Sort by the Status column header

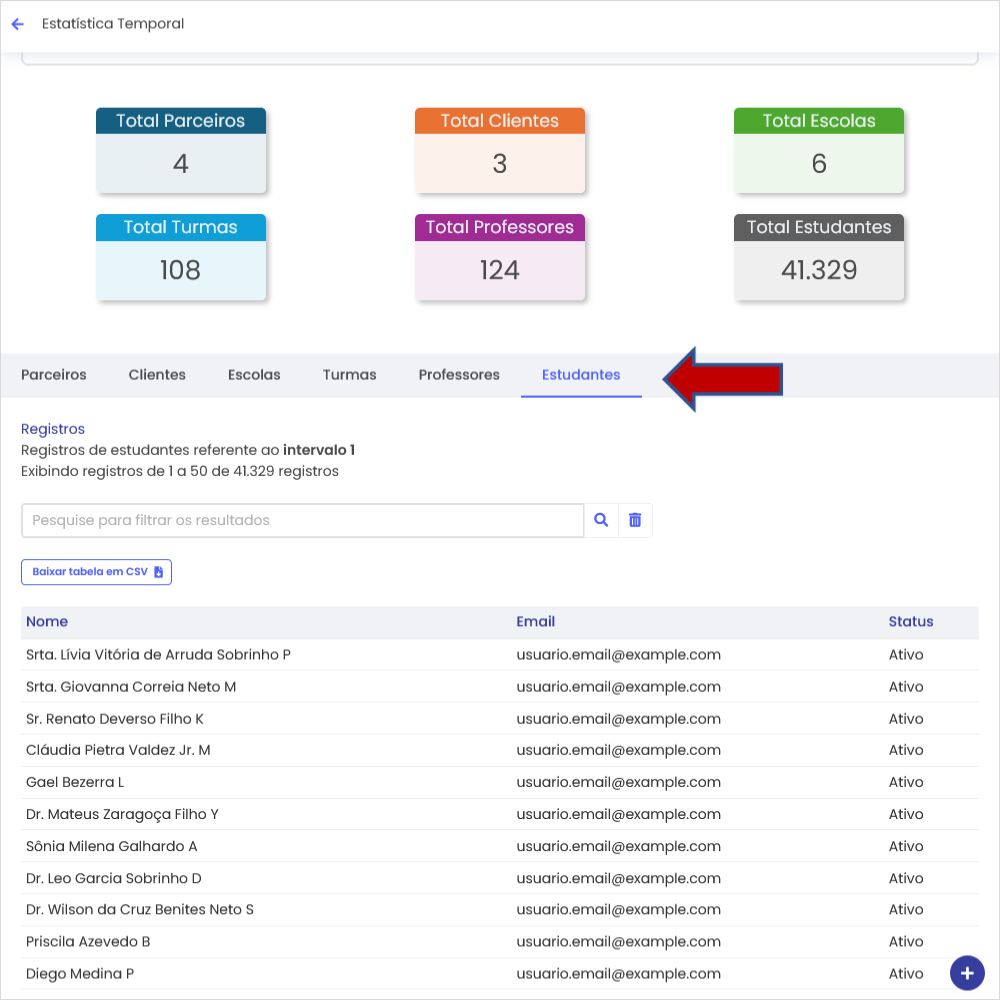[911, 622]
